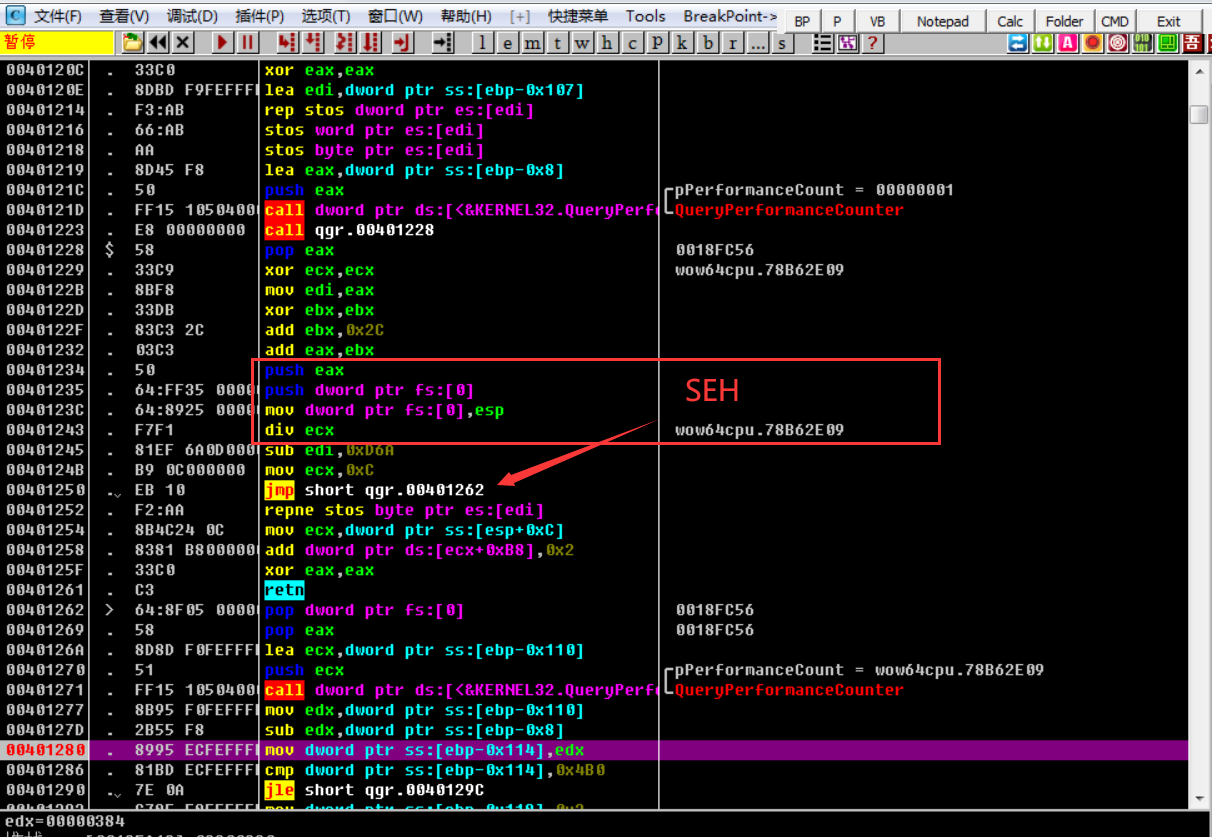1212x837 pixels.
Task: Open Threads window with 't' button
Action: tap(558, 42)
